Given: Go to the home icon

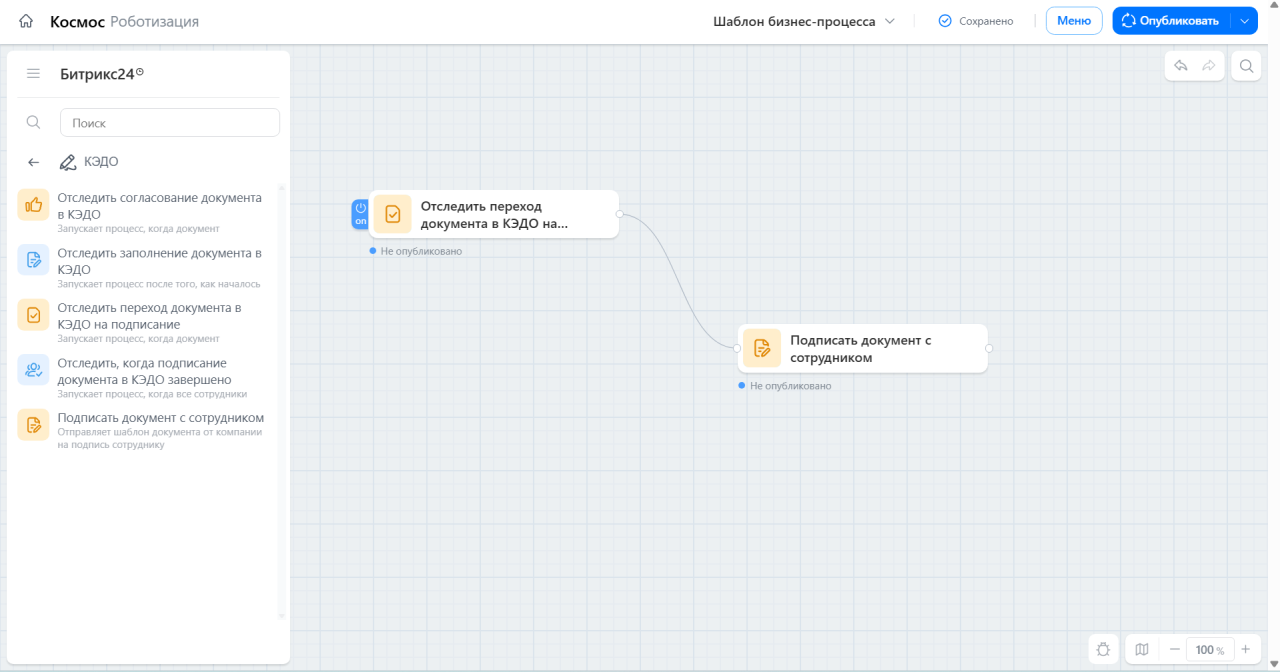Looking at the screenshot, I should (x=26, y=21).
